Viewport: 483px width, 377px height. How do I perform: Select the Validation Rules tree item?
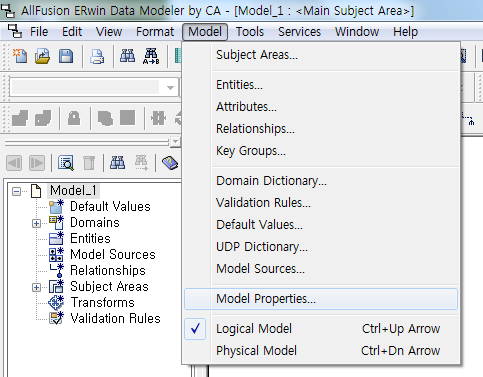[x=115, y=318]
